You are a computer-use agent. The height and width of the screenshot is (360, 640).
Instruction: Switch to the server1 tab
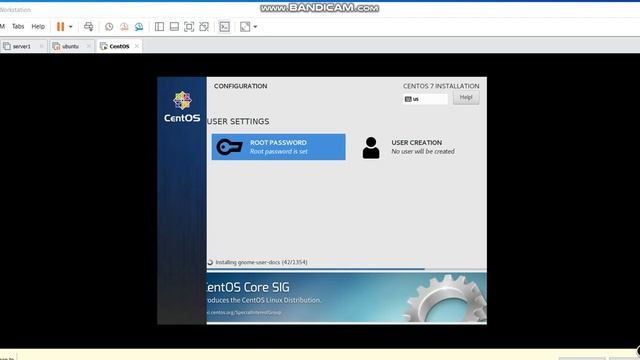(x=22, y=47)
